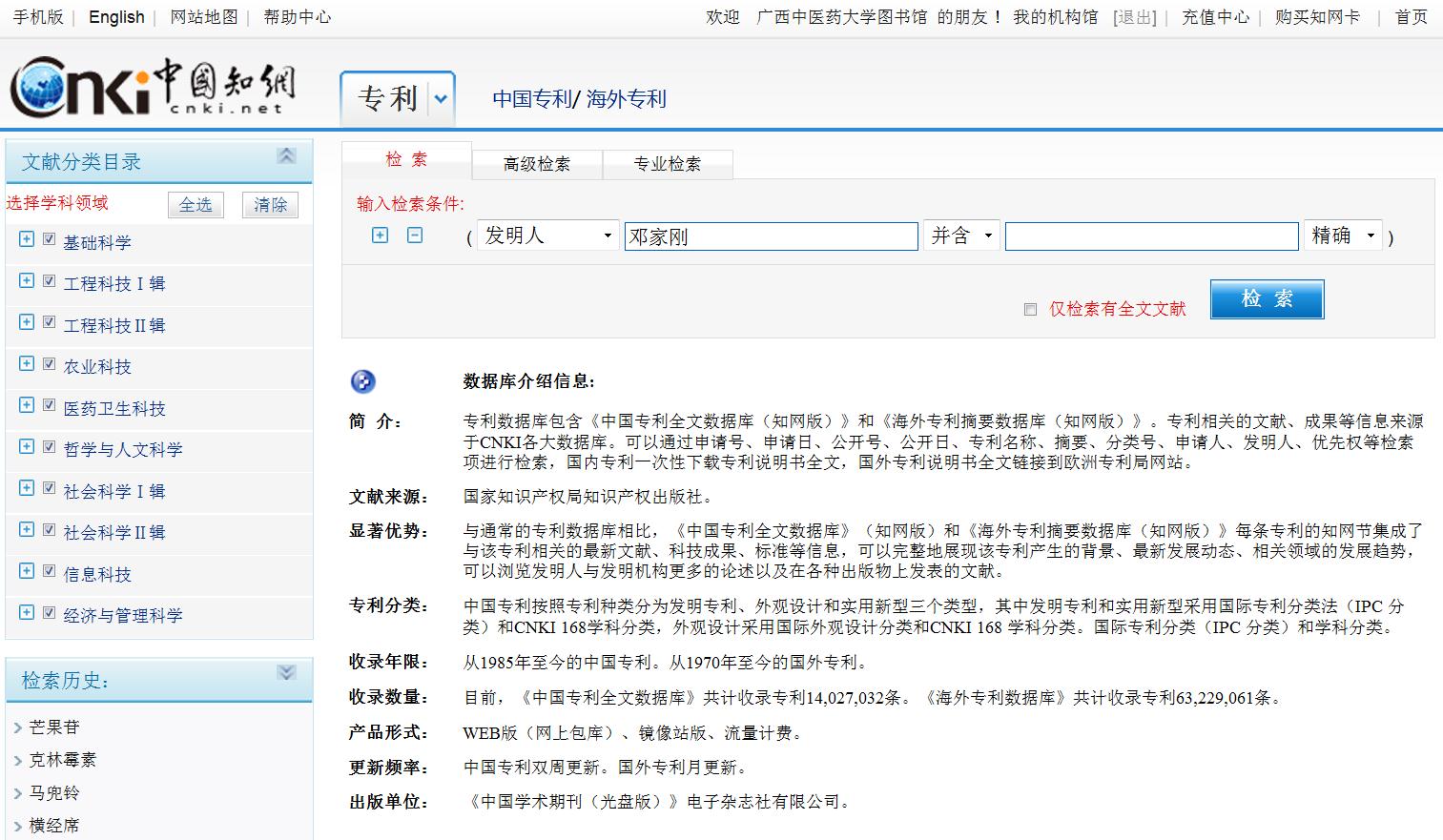Open the 并含 operator dropdown

pos(961,236)
